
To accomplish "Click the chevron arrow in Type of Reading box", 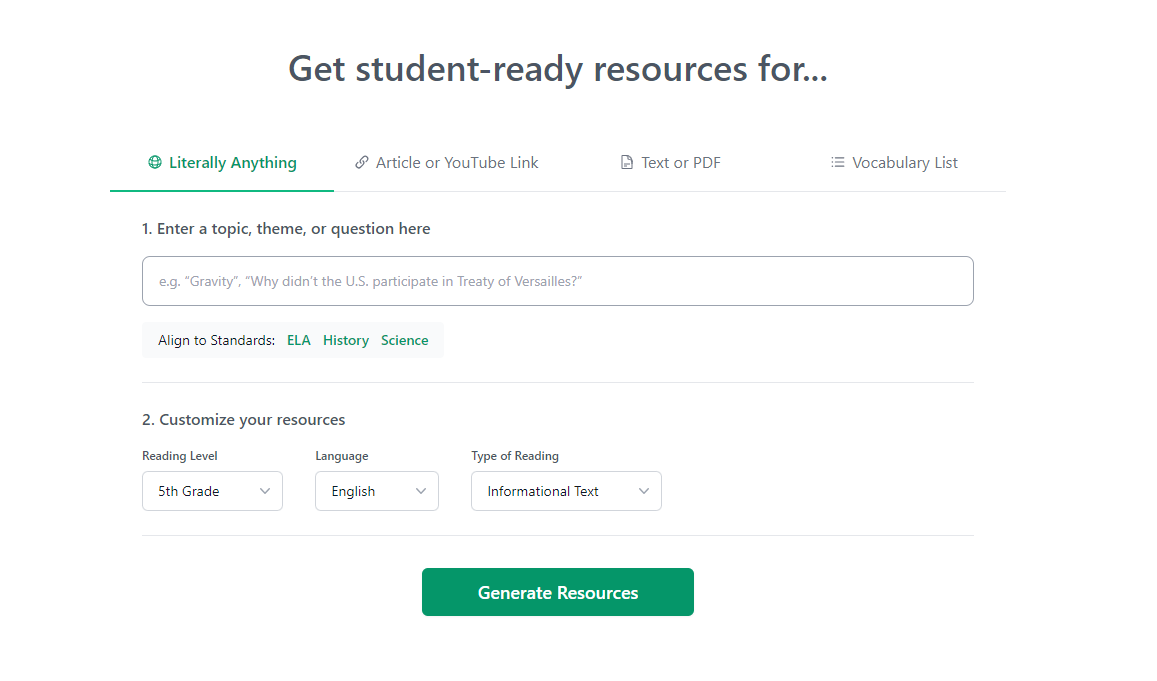I will click(x=644, y=491).
